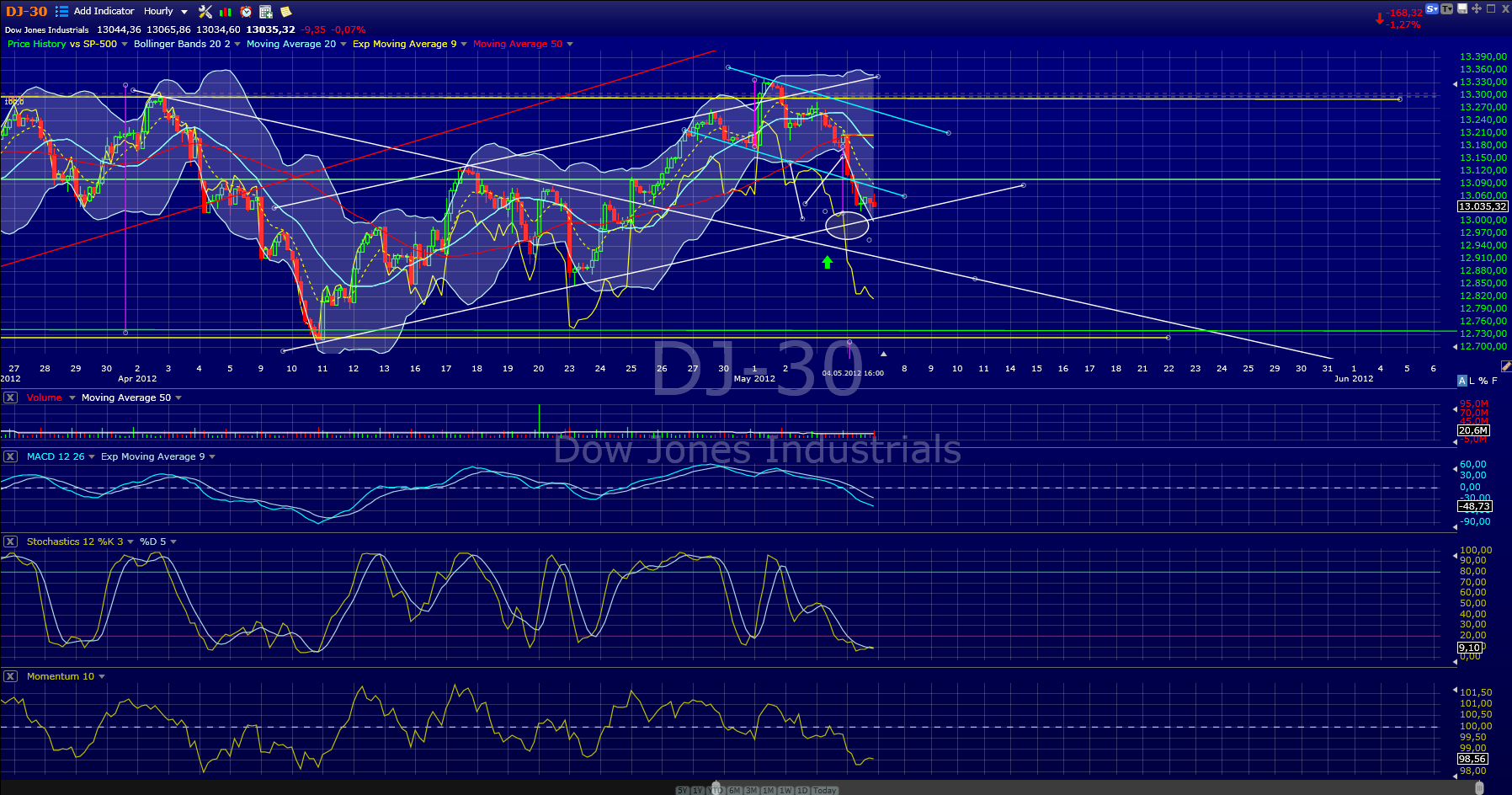Click the date range slider handle above YTD

(x=716, y=787)
